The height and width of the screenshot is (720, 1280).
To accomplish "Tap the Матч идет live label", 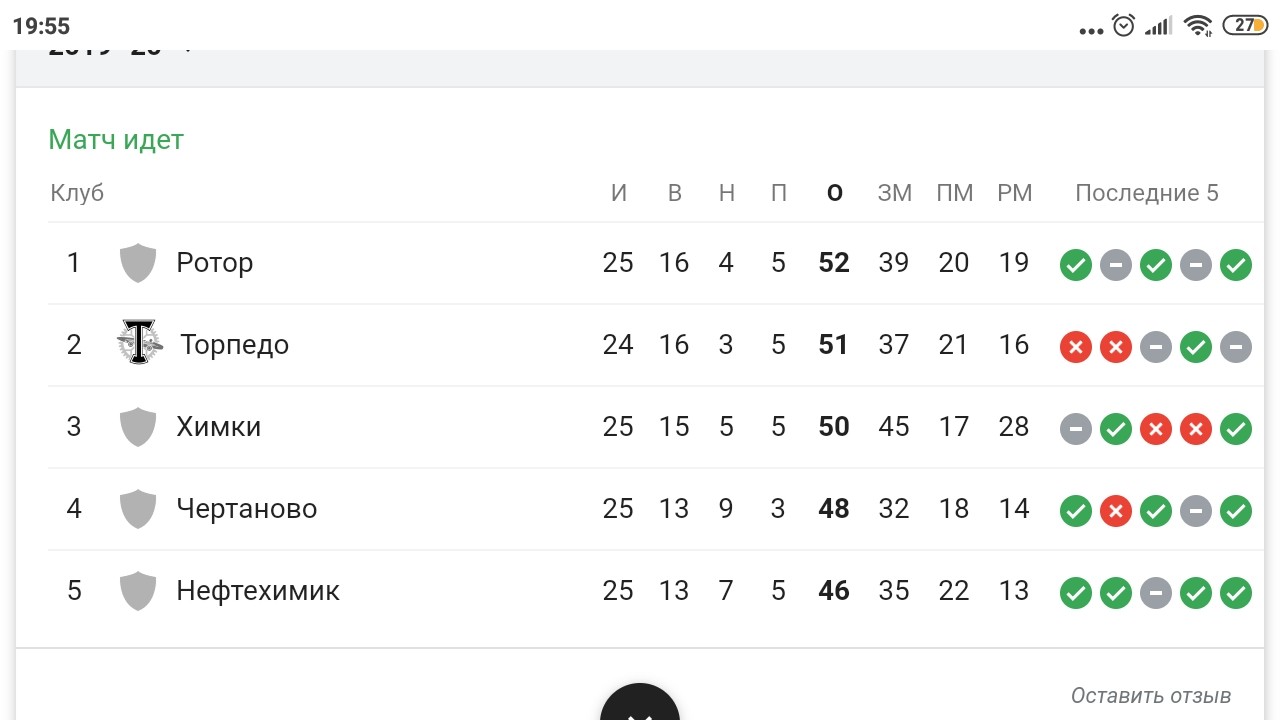I will (116, 139).
